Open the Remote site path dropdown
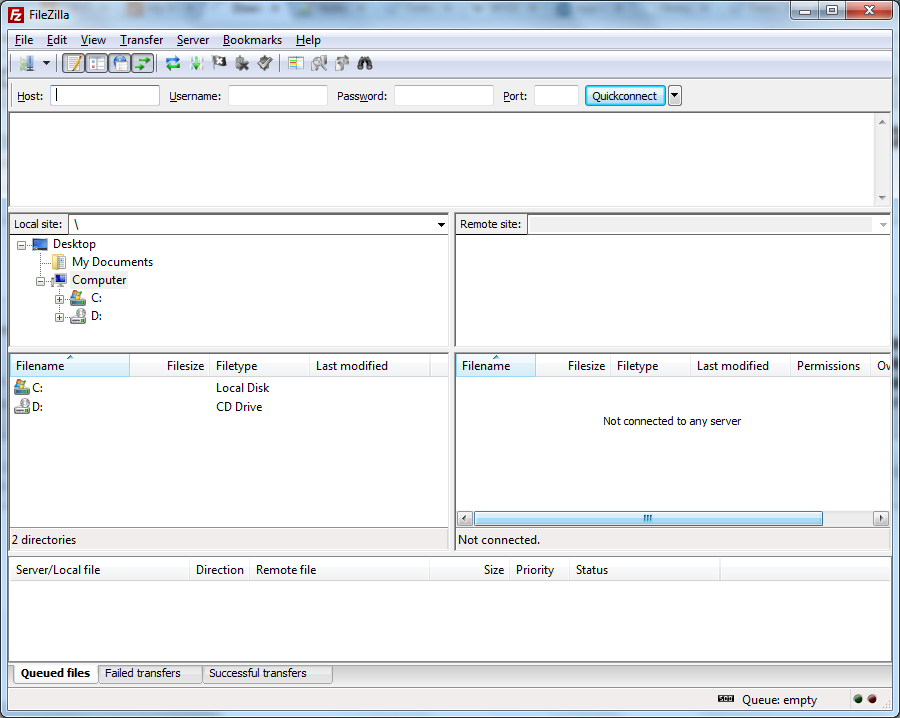Screen dimensions: 900x718 coord(883,224)
